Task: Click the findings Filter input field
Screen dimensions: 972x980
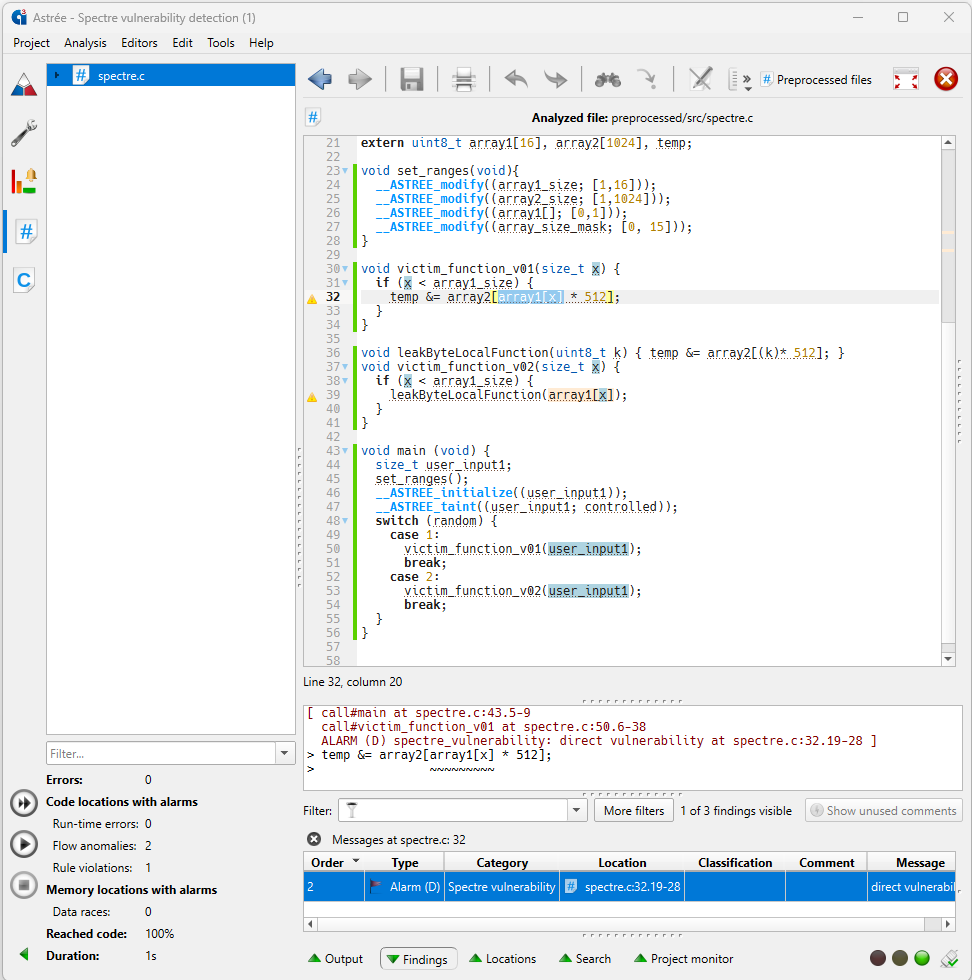Action: click(x=453, y=810)
